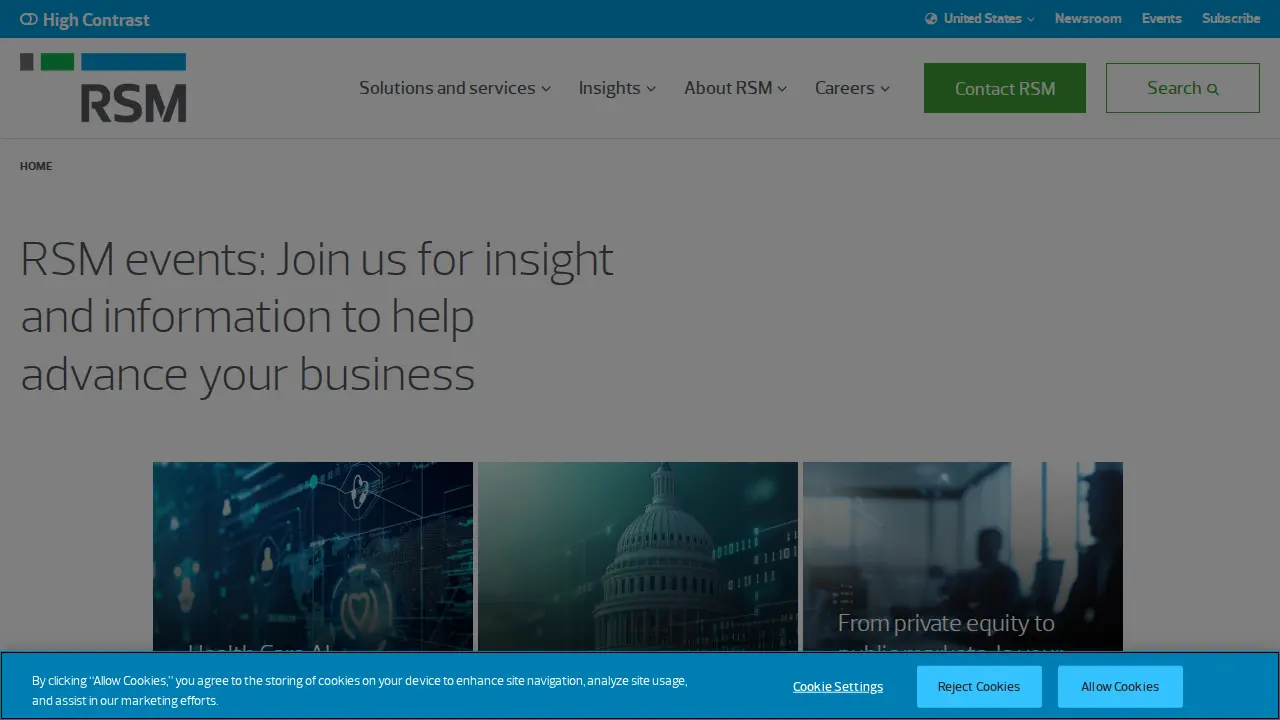Image resolution: width=1280 pixels, height=720 pixels.
Task: Open the Newsroom link
Action: point(1088,18)
